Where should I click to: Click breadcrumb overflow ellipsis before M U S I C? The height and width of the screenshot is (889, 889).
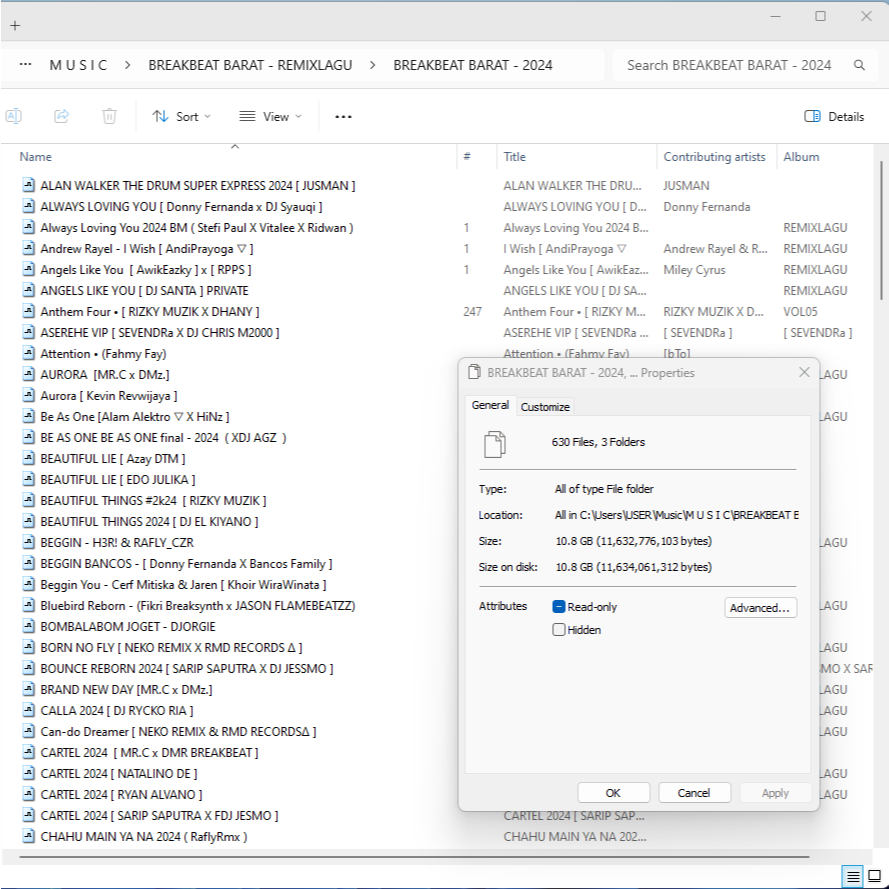coord(25,65)
